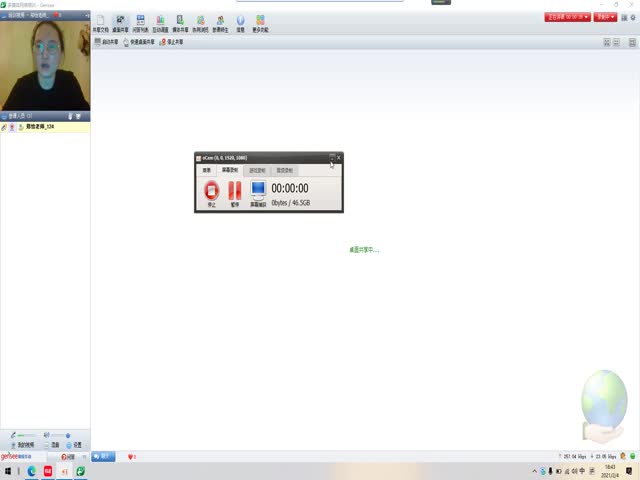The width and height of the screenshot is (640, 480).
Task: Click the 共享文档 document sharing icon
Action: [x=98, y=22]
